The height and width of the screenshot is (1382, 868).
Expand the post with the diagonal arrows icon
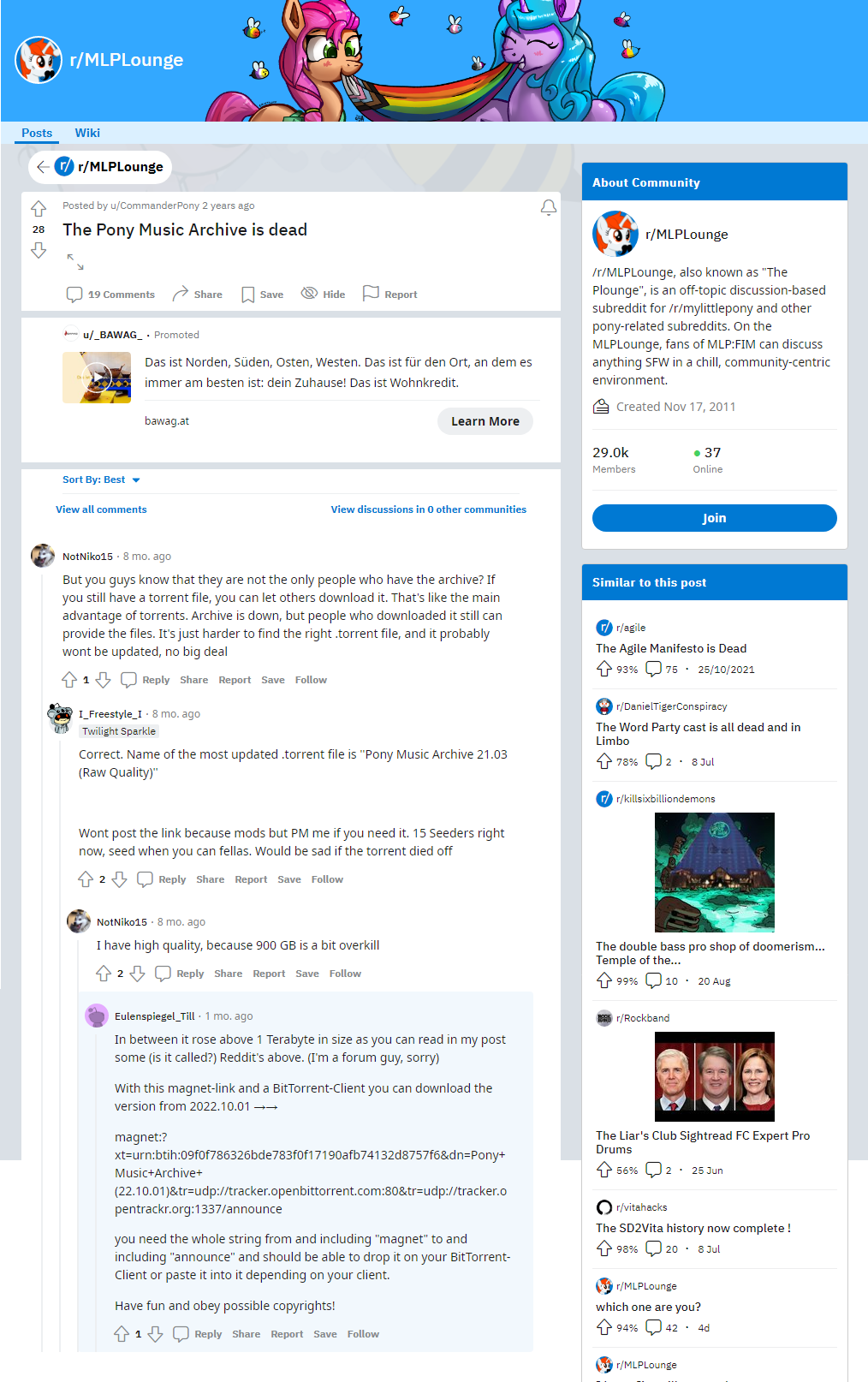(x=75, y=261)
